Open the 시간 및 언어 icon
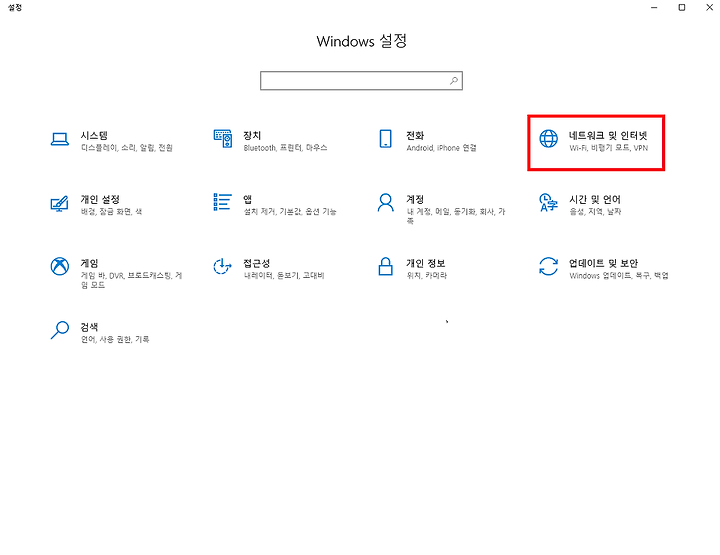The height and width of the screenshot is (555, 720). click(548, 202)
